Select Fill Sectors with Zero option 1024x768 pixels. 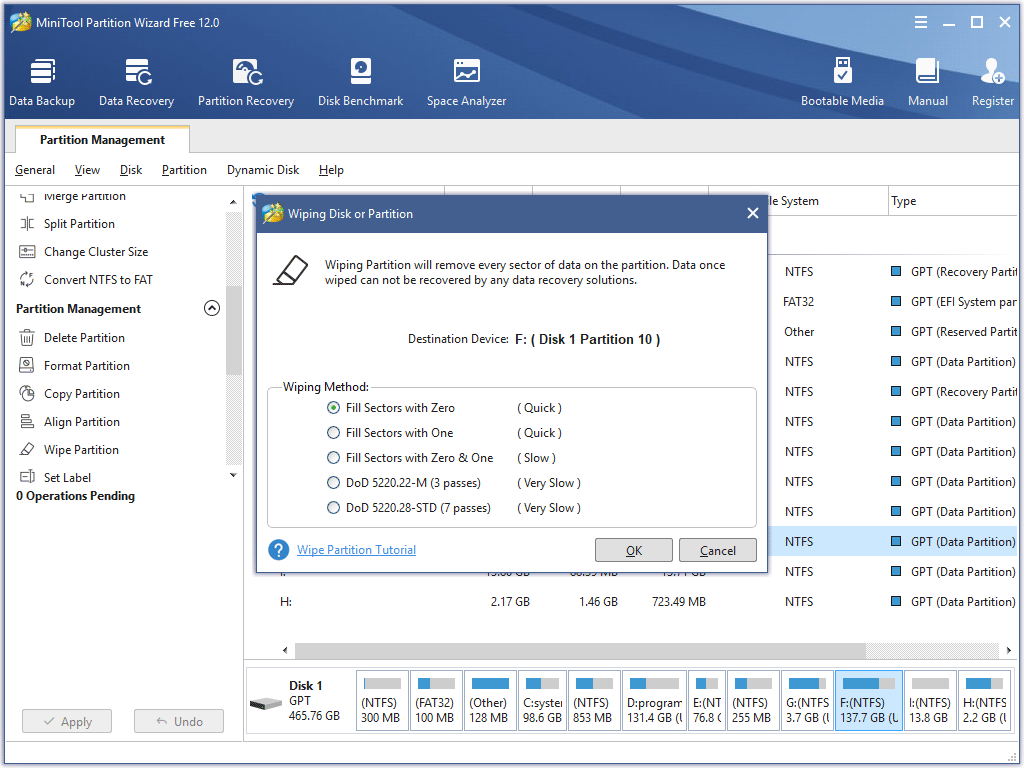click(333, 408)
